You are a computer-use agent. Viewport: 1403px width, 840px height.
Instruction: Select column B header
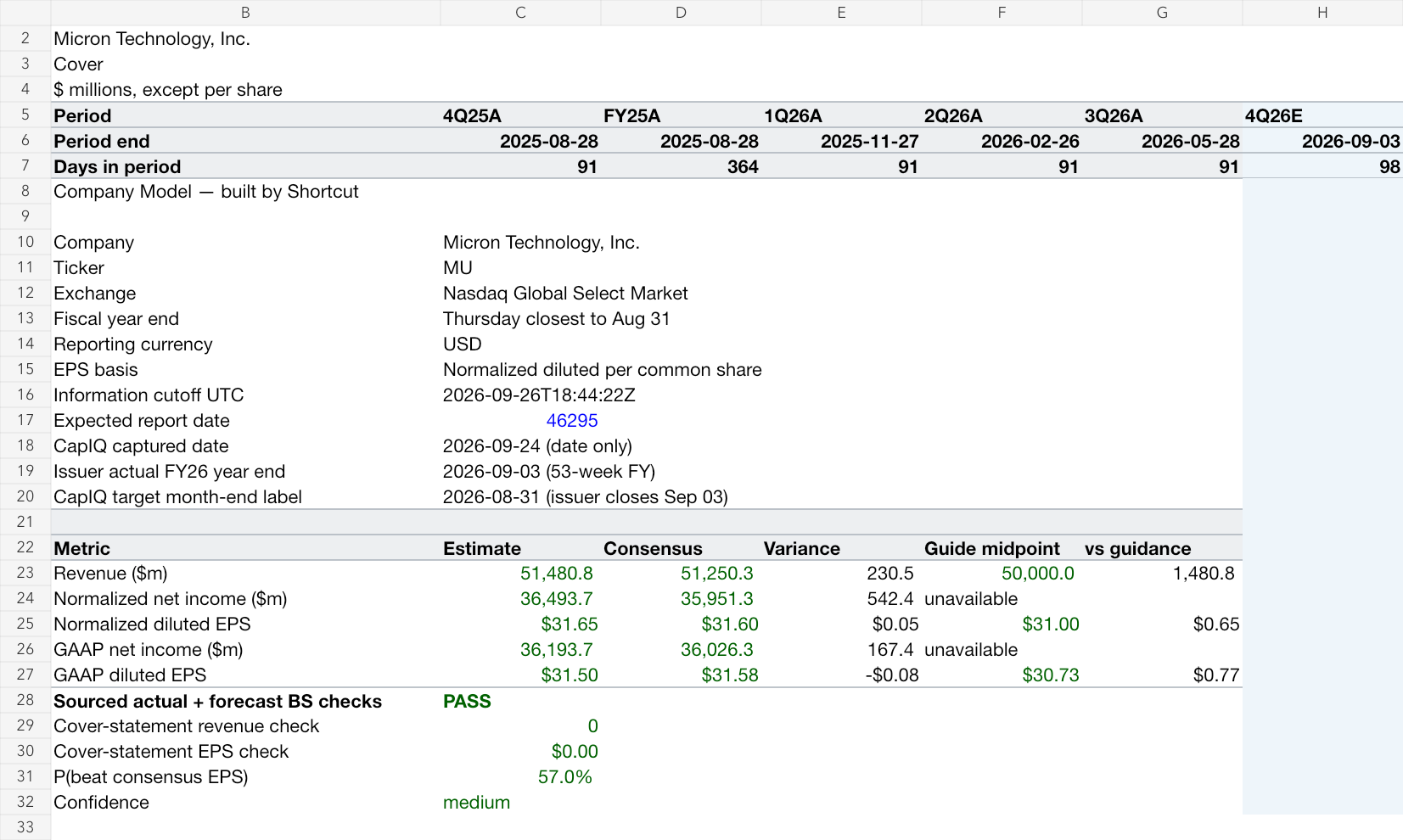point(245,13)
